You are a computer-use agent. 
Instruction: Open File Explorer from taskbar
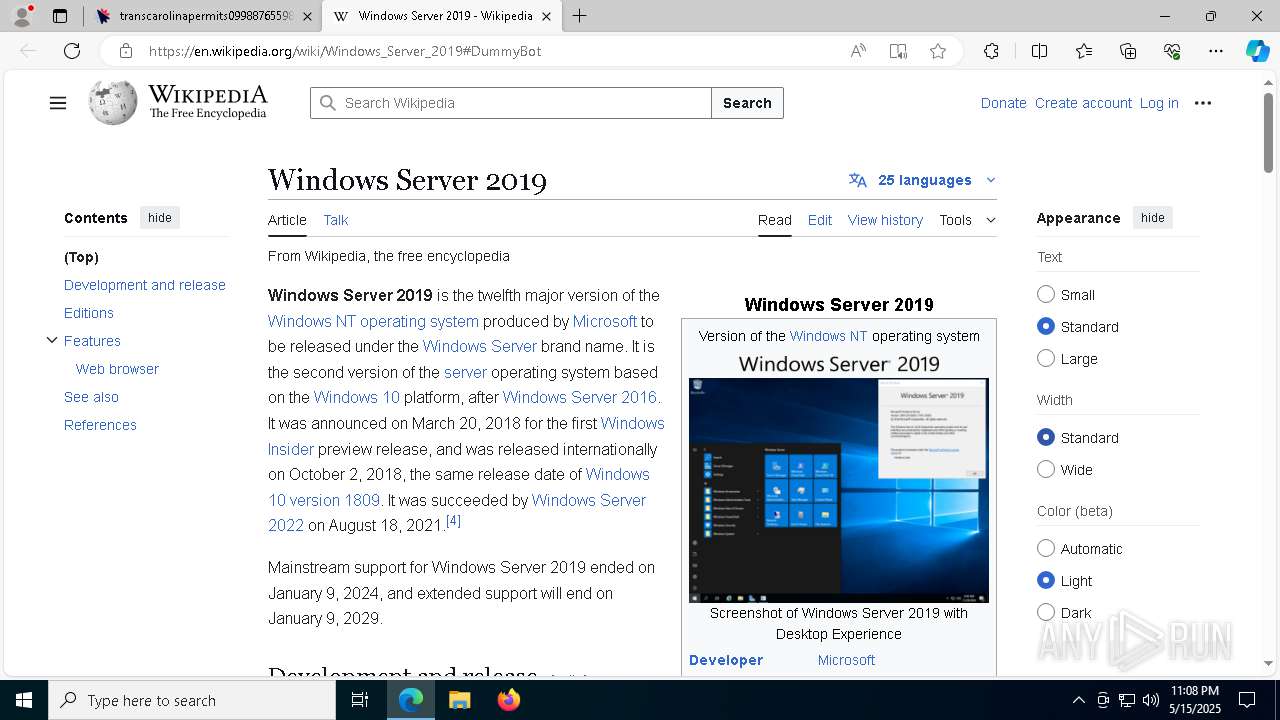(x=459, y=700)
